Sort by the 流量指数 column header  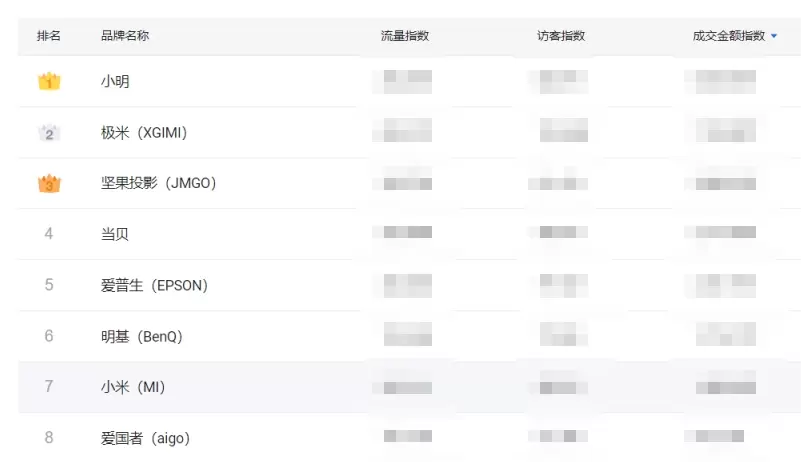point(405,36)
